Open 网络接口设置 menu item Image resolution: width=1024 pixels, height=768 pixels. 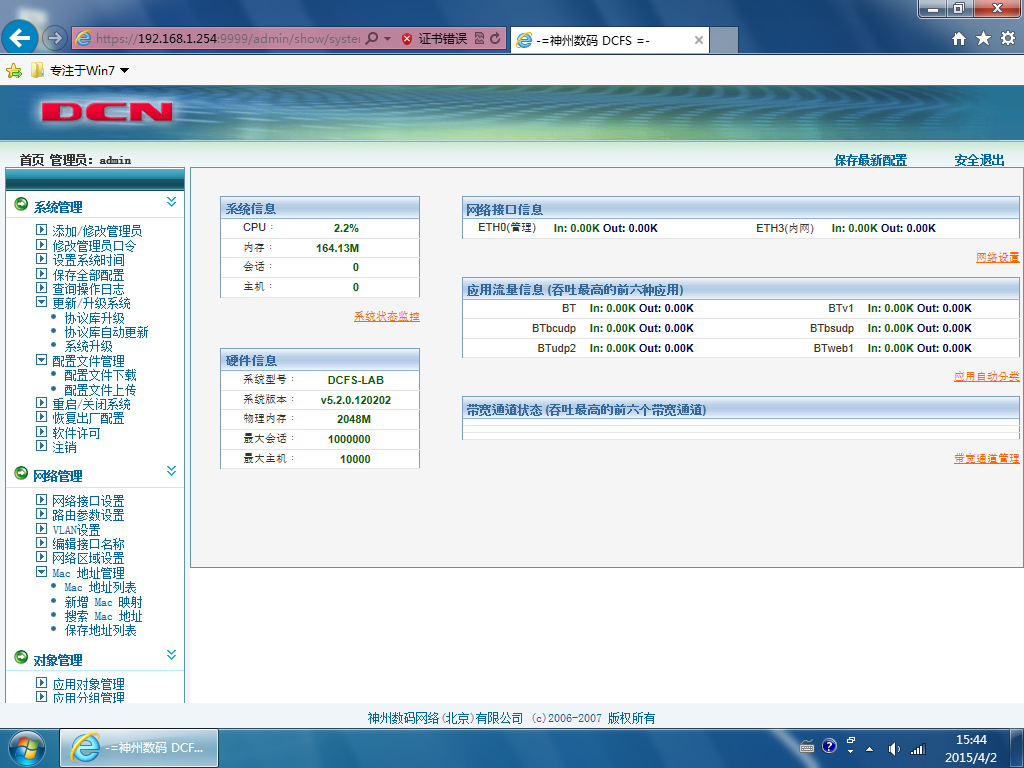[88, 501]
